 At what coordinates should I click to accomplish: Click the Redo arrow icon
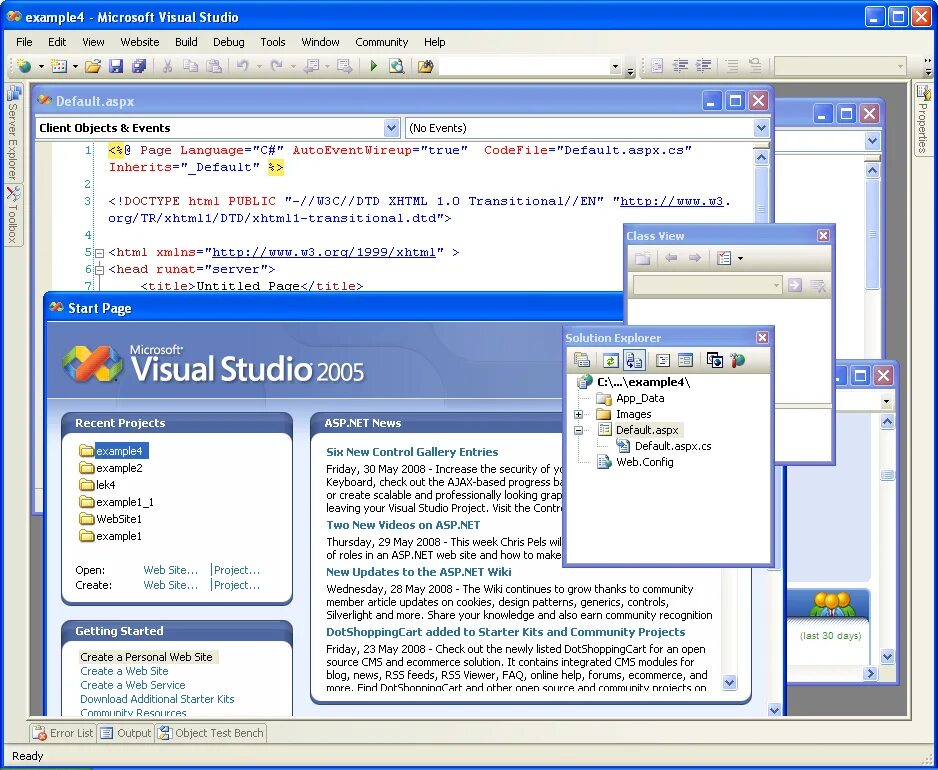pos(276,66)
